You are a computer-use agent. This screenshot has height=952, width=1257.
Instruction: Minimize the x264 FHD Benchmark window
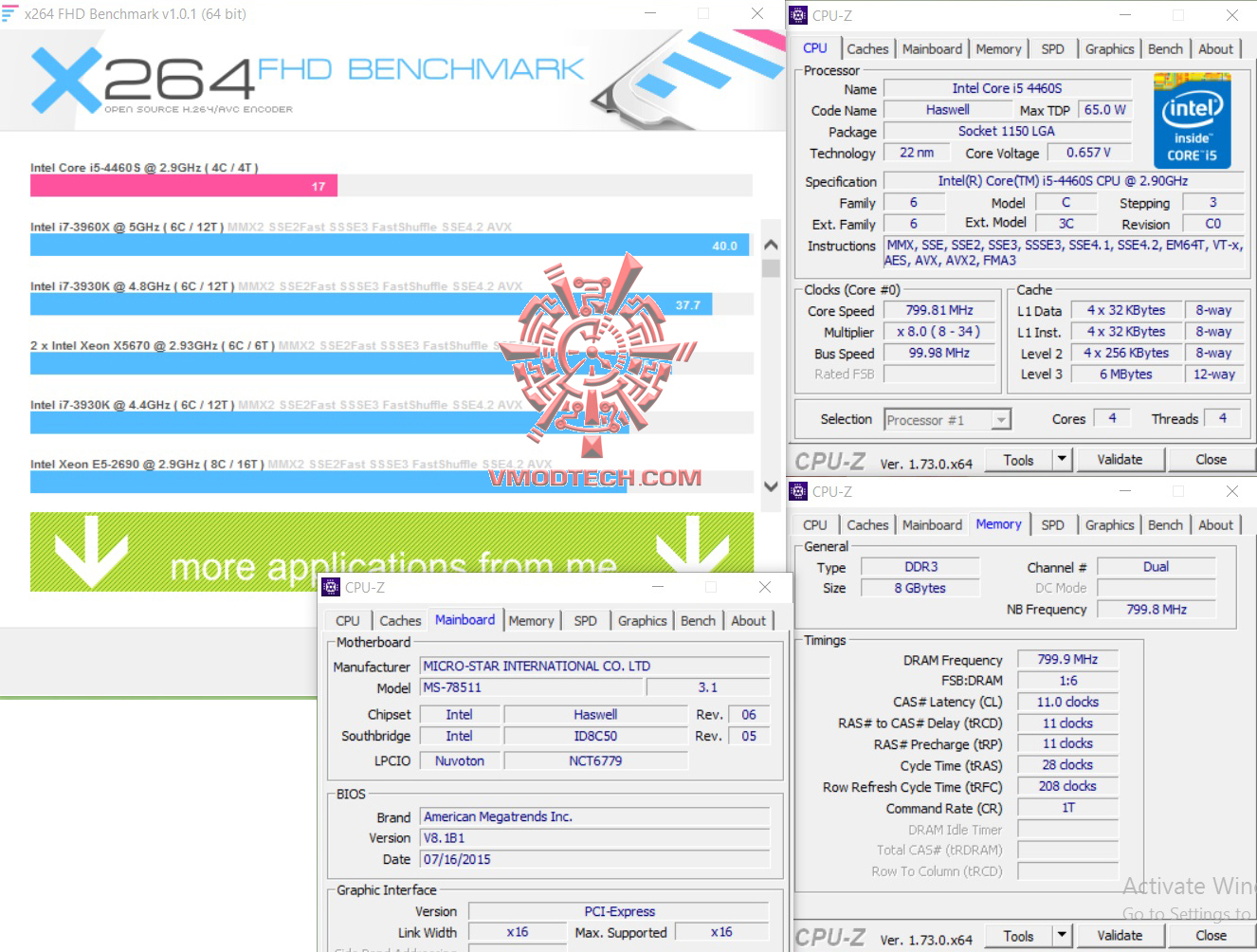(651, 13)
